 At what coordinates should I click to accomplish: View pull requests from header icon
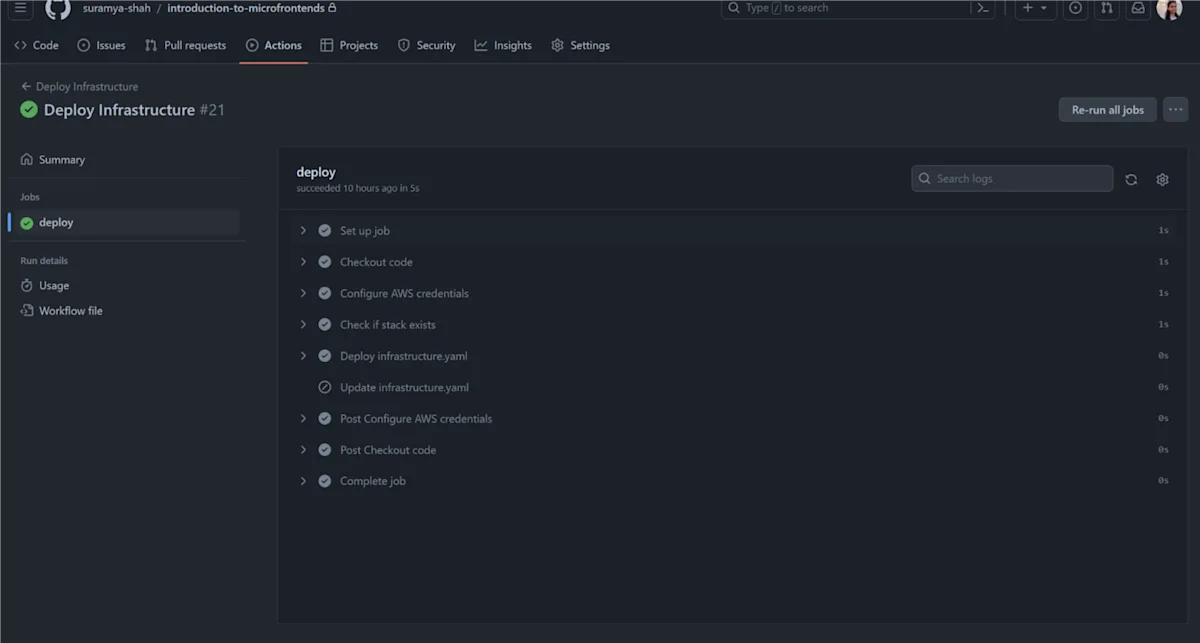[1106, 8]
